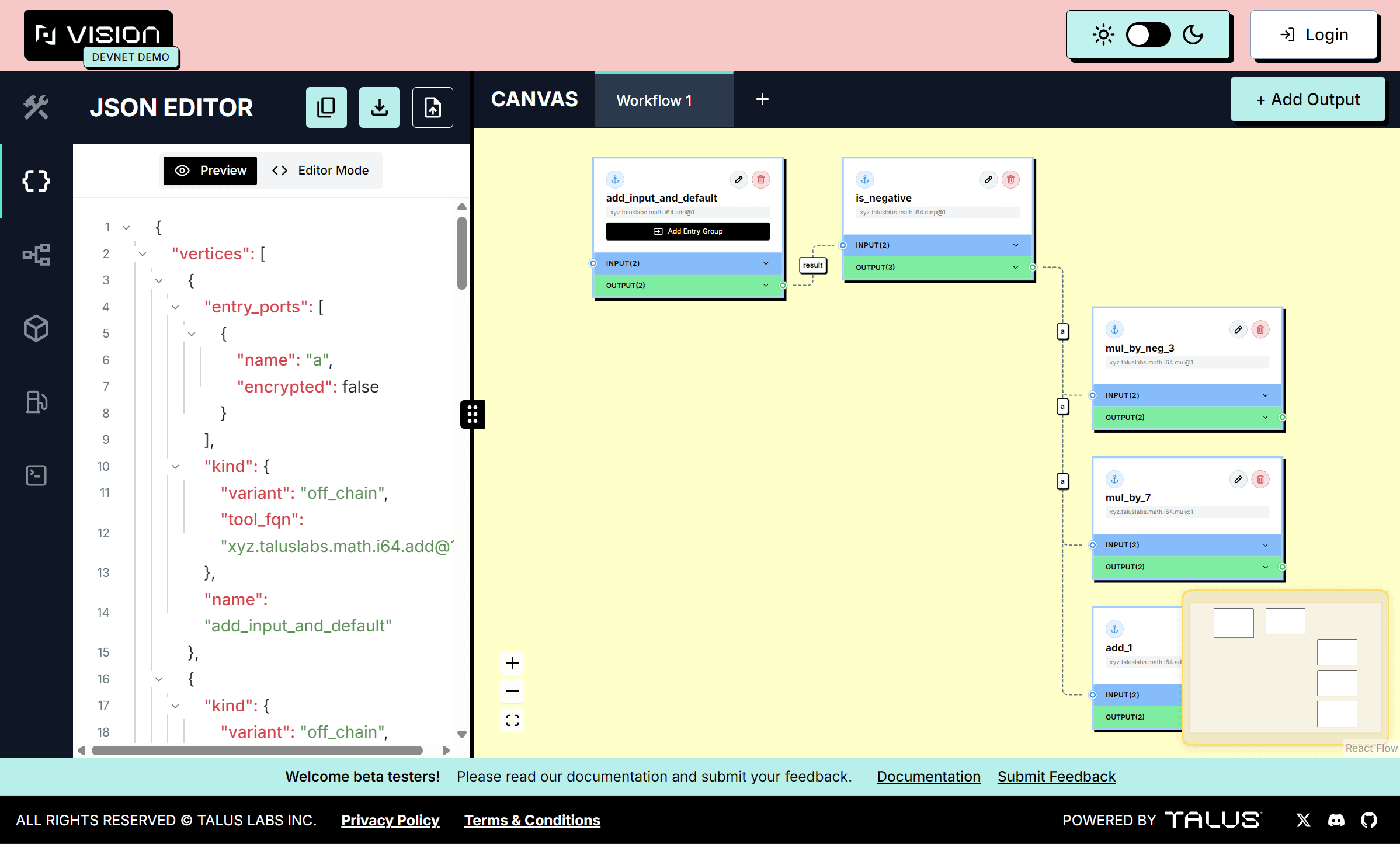Fit the canvas view to screen
The height and width of the screenshot is (844, 1400).
512,720
